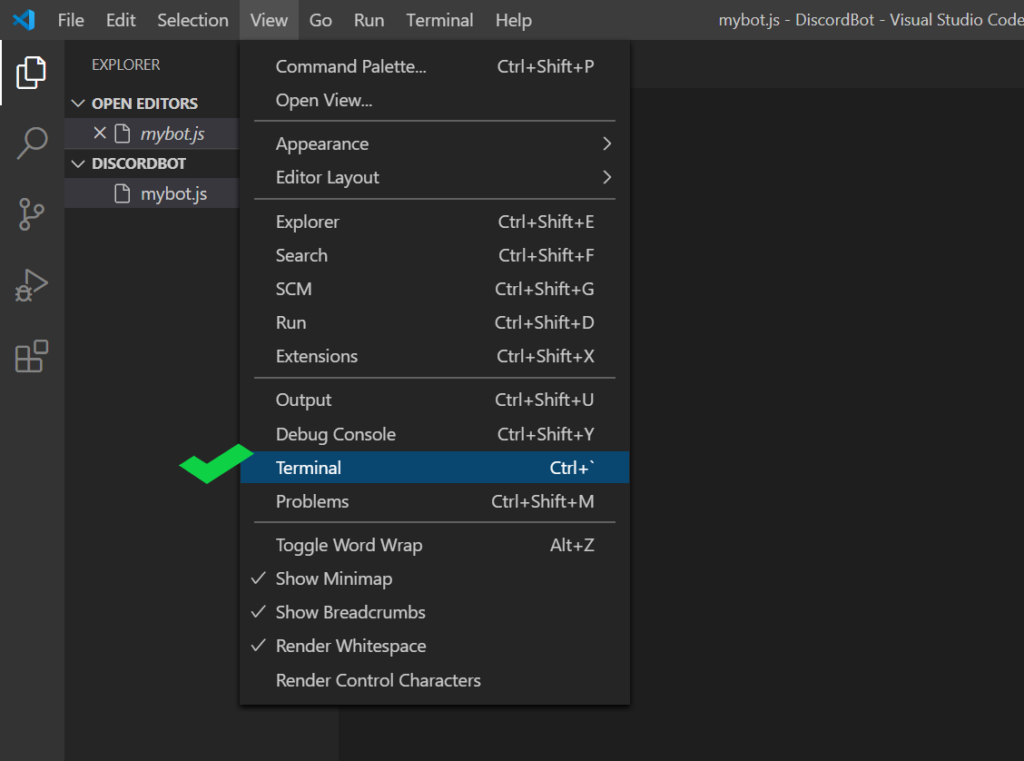Image resolution: width=1024 pixels, height=761 pixels.
Task: Select Explorer in the View menu
Action: (435, 222)
